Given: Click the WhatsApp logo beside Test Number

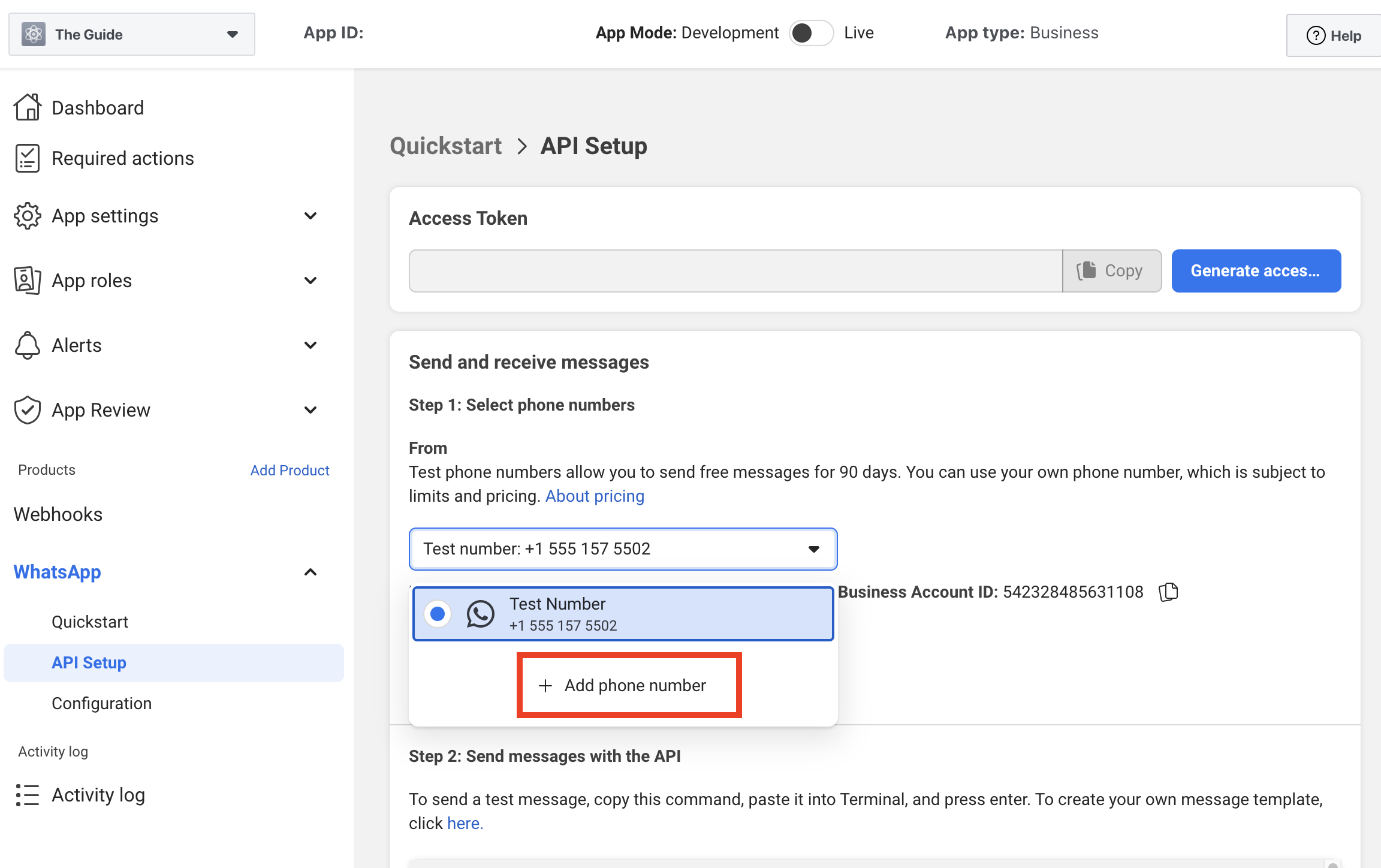Looking at the screenshot, I should [x=480, y=614].
